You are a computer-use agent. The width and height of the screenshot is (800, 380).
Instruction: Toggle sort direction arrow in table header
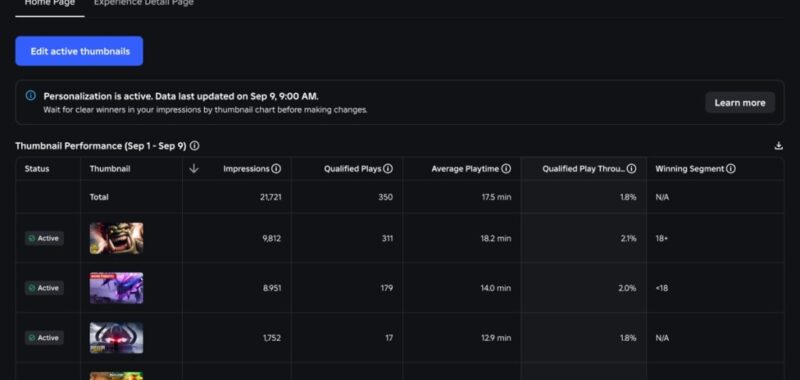point(193,169)
